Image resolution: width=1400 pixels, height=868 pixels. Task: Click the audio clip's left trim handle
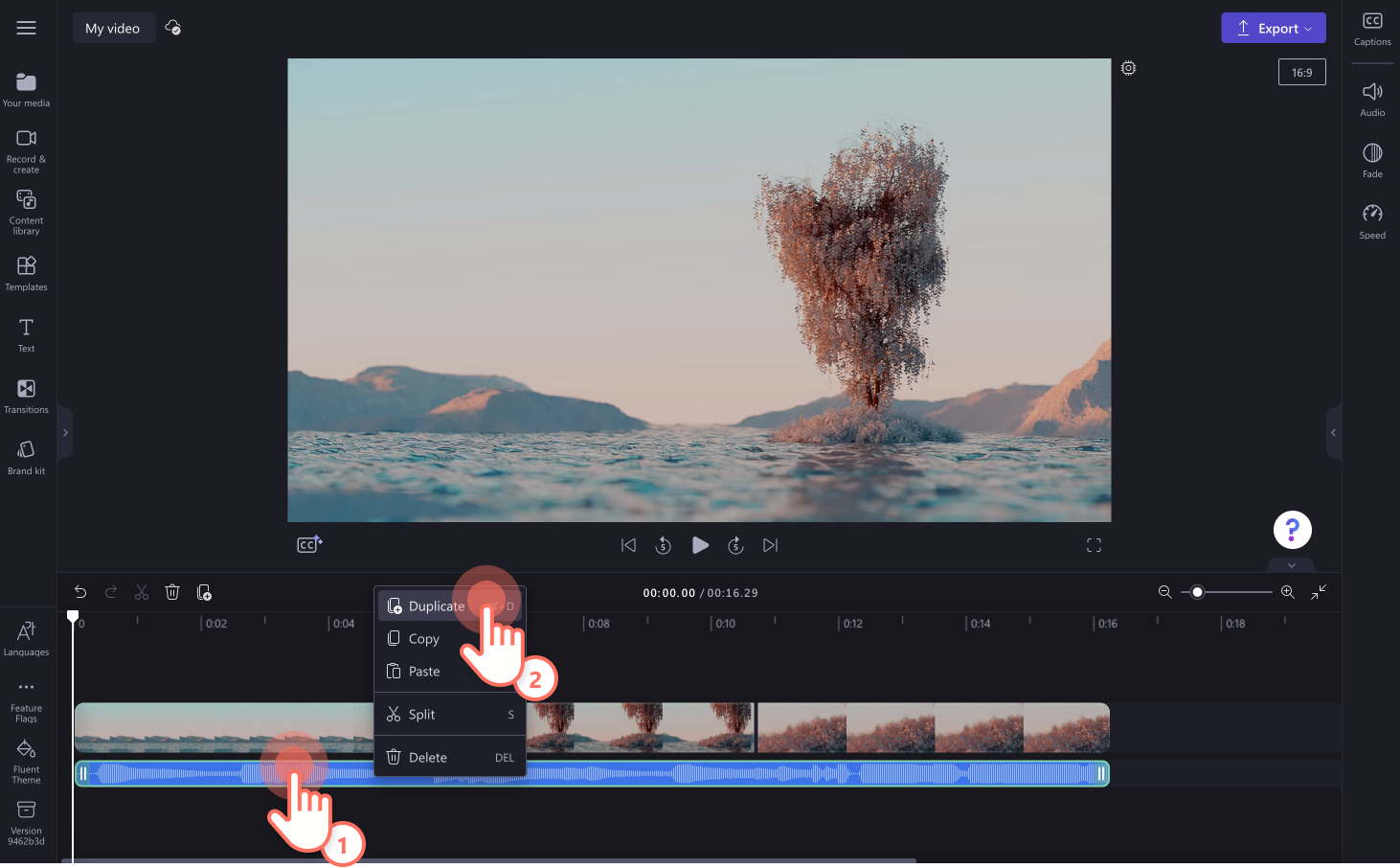click(83, 773)
